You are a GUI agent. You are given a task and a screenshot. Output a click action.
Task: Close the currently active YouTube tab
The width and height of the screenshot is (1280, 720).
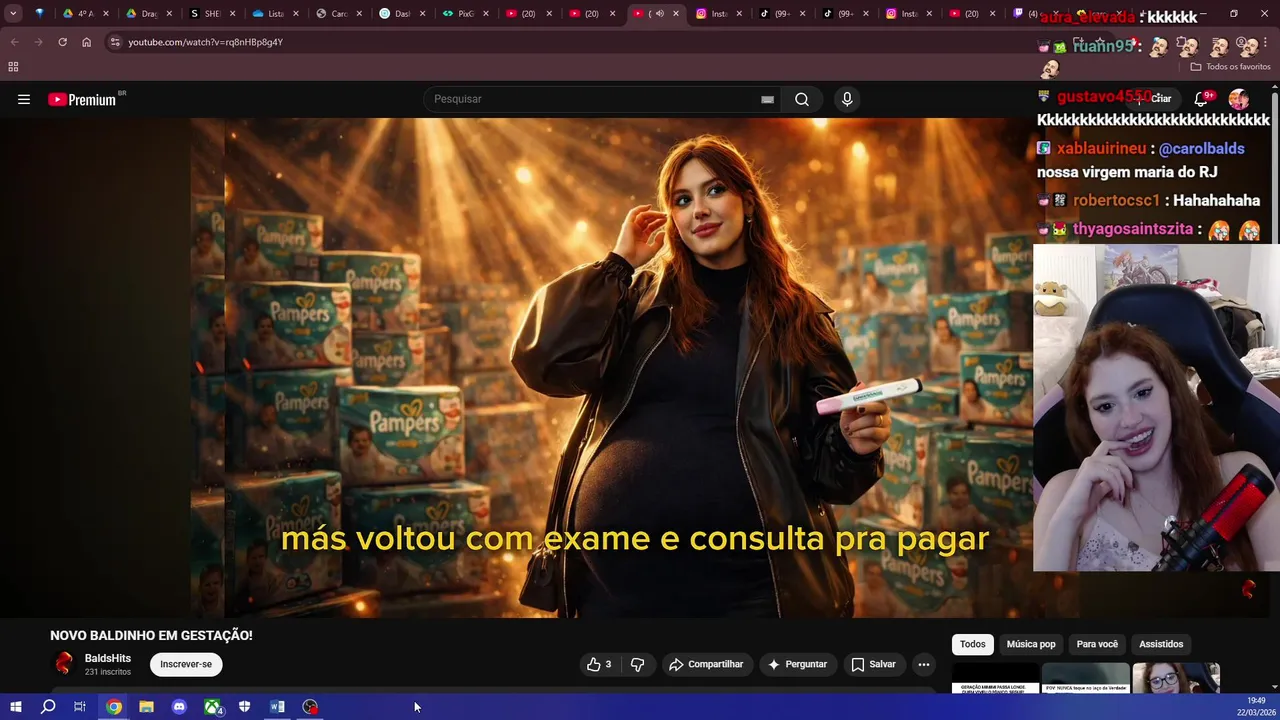(676, 14)
